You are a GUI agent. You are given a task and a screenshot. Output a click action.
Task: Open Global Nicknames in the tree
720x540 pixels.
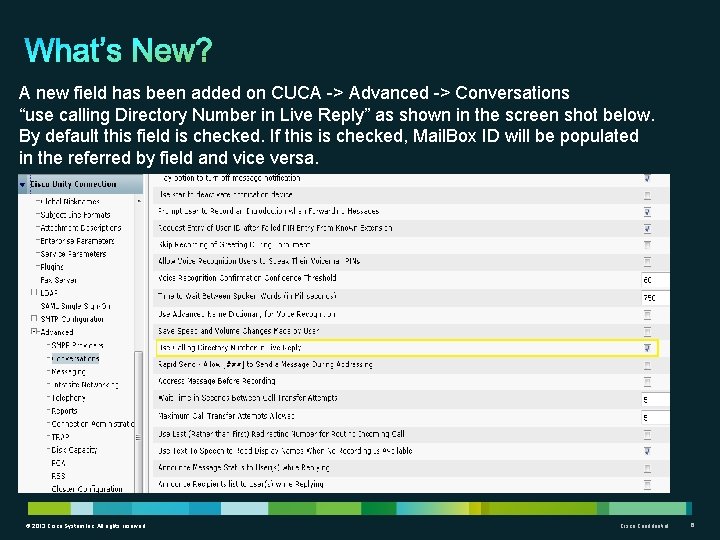point(70,202)
